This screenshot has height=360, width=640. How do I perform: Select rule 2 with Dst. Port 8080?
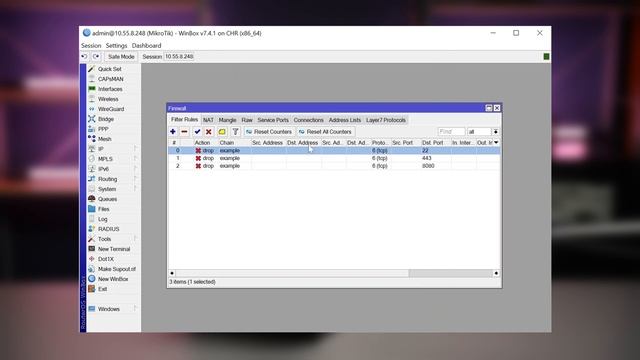coord(334,166)
